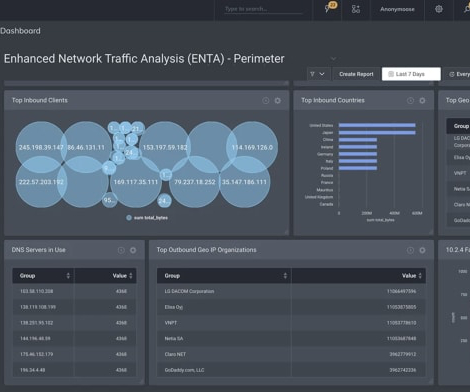Click the Create Report button
470x392 pixels.
tap(356, 74)
